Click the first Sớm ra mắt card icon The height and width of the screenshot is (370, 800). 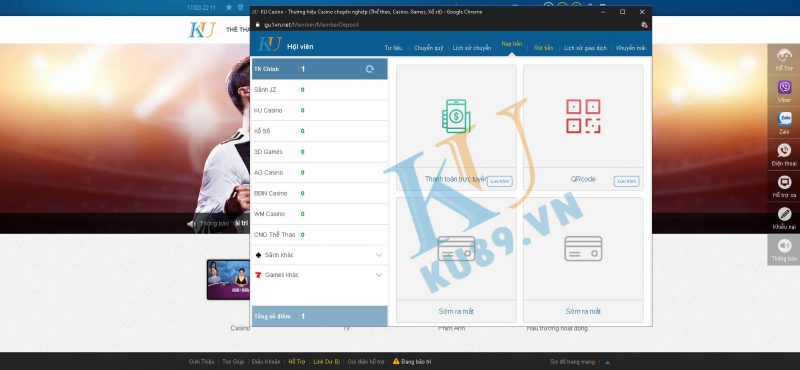coord(456,249)
